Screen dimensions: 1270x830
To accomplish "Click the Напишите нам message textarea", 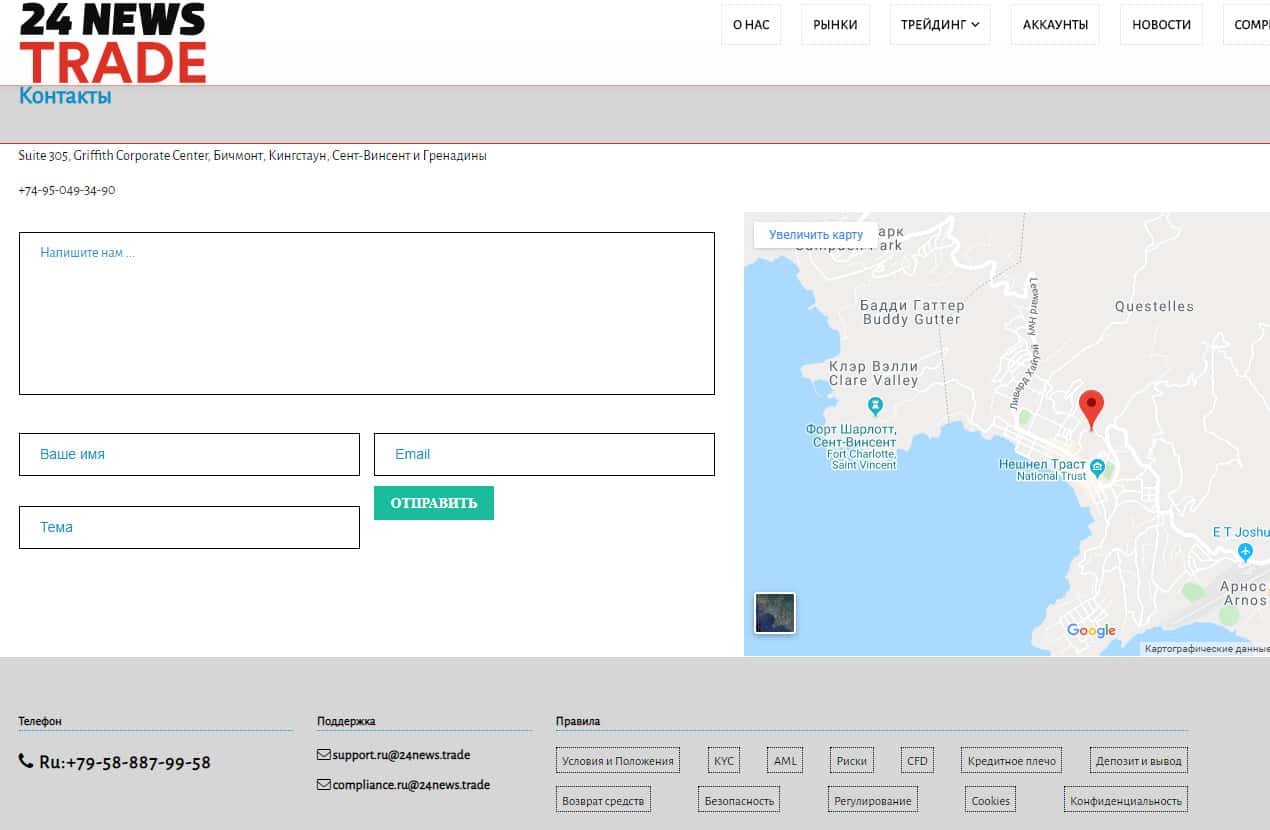I will (x=366, y=313).
